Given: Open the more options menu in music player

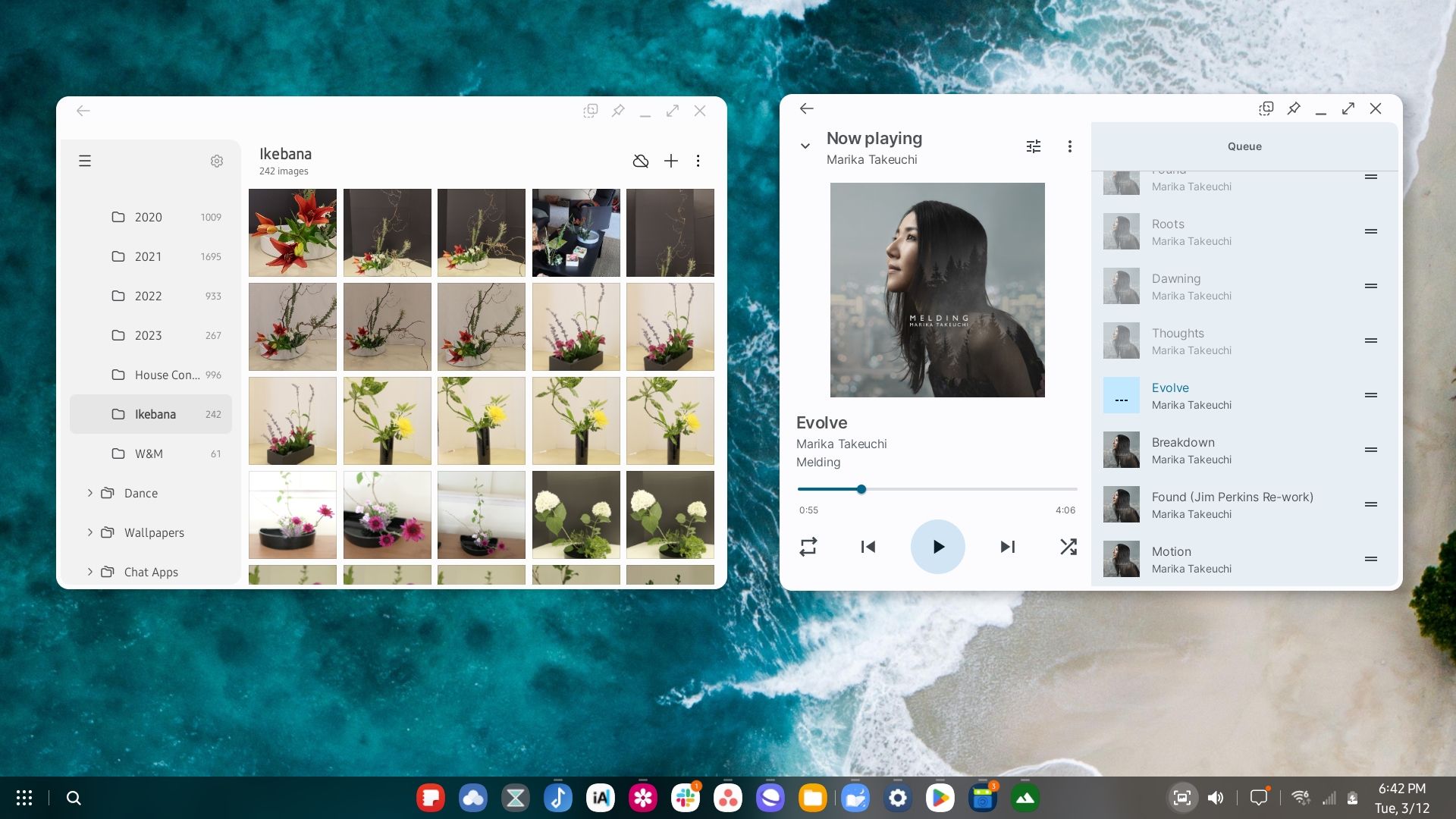Looking at the screenshot, I should (x=1070, y=146).
